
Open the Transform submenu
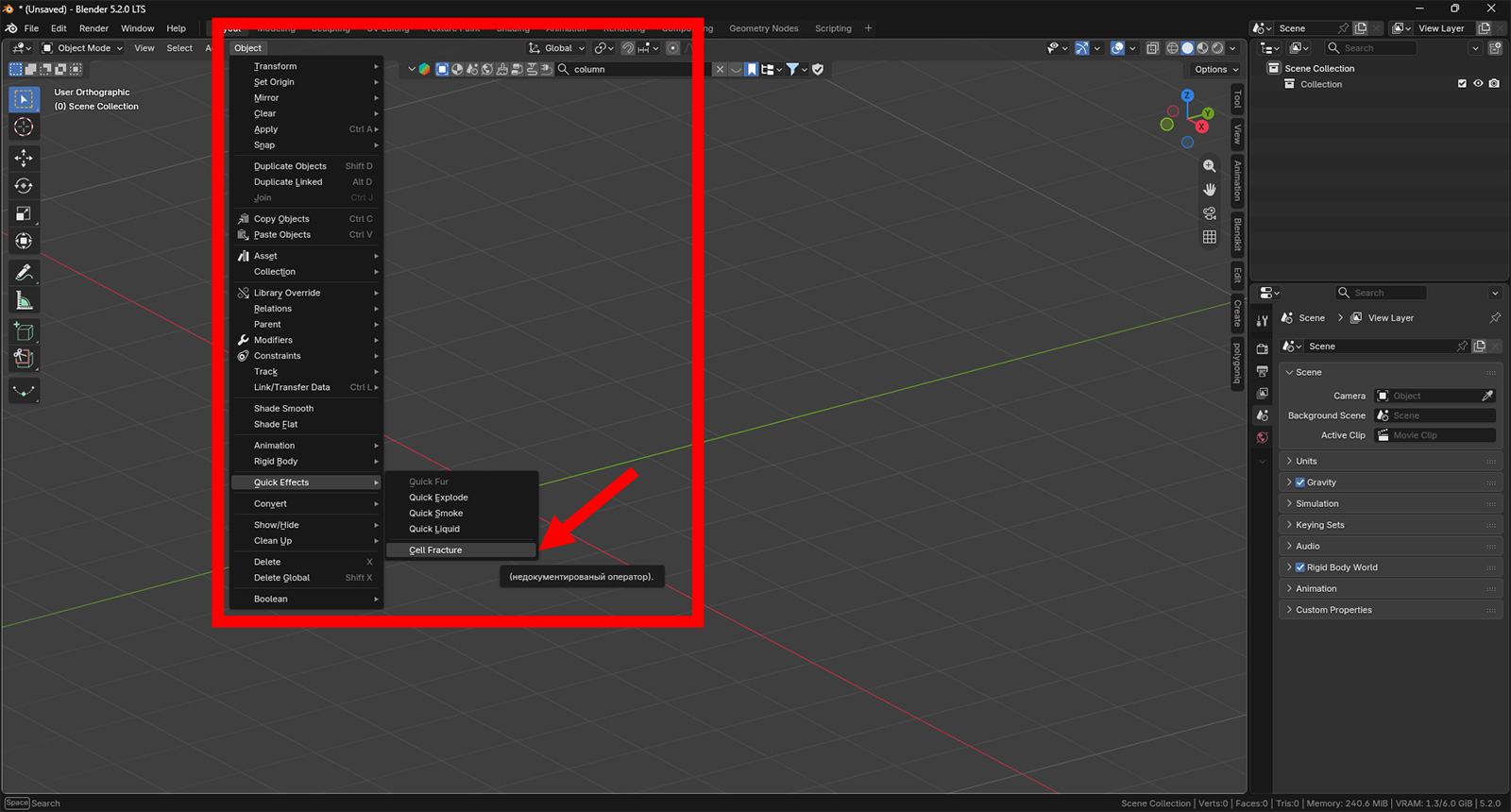[x=307, y=66]
